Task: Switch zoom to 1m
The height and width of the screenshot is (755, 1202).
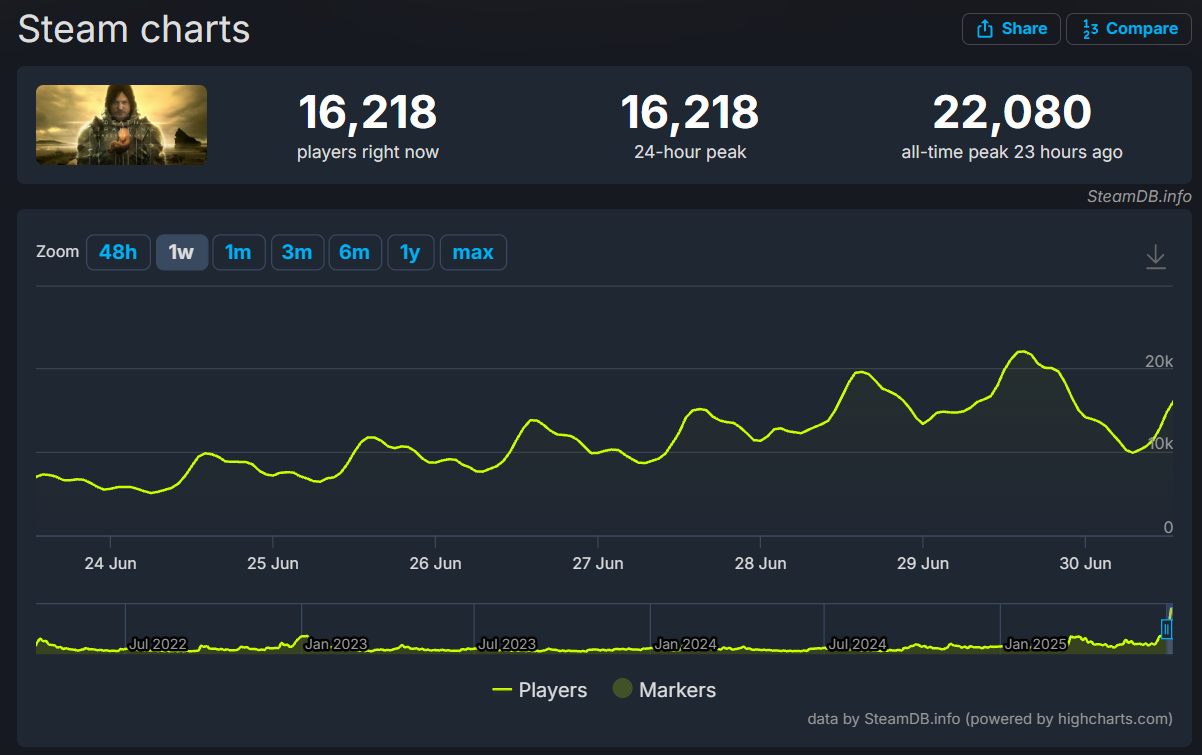Action: (238, 252)
